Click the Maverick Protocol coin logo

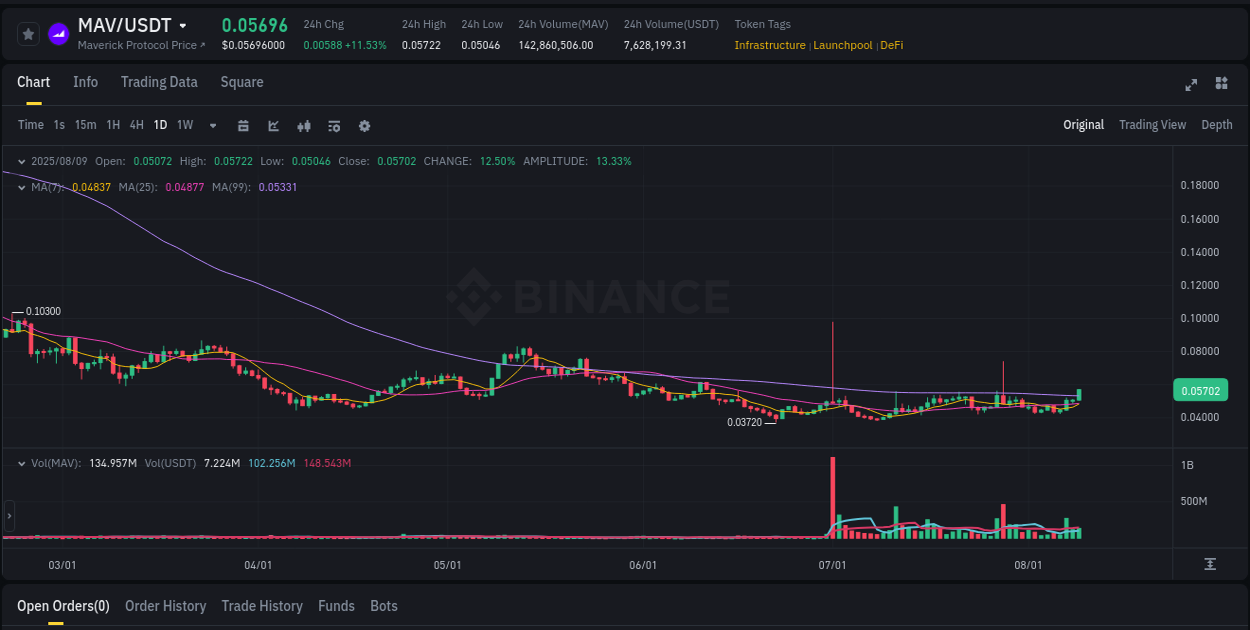coord(58,33)
